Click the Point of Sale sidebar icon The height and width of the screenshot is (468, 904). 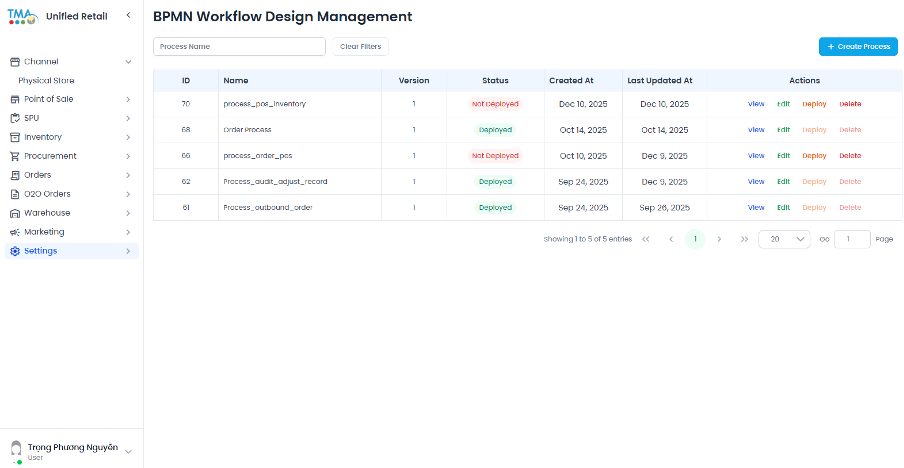tap(15, 99)
